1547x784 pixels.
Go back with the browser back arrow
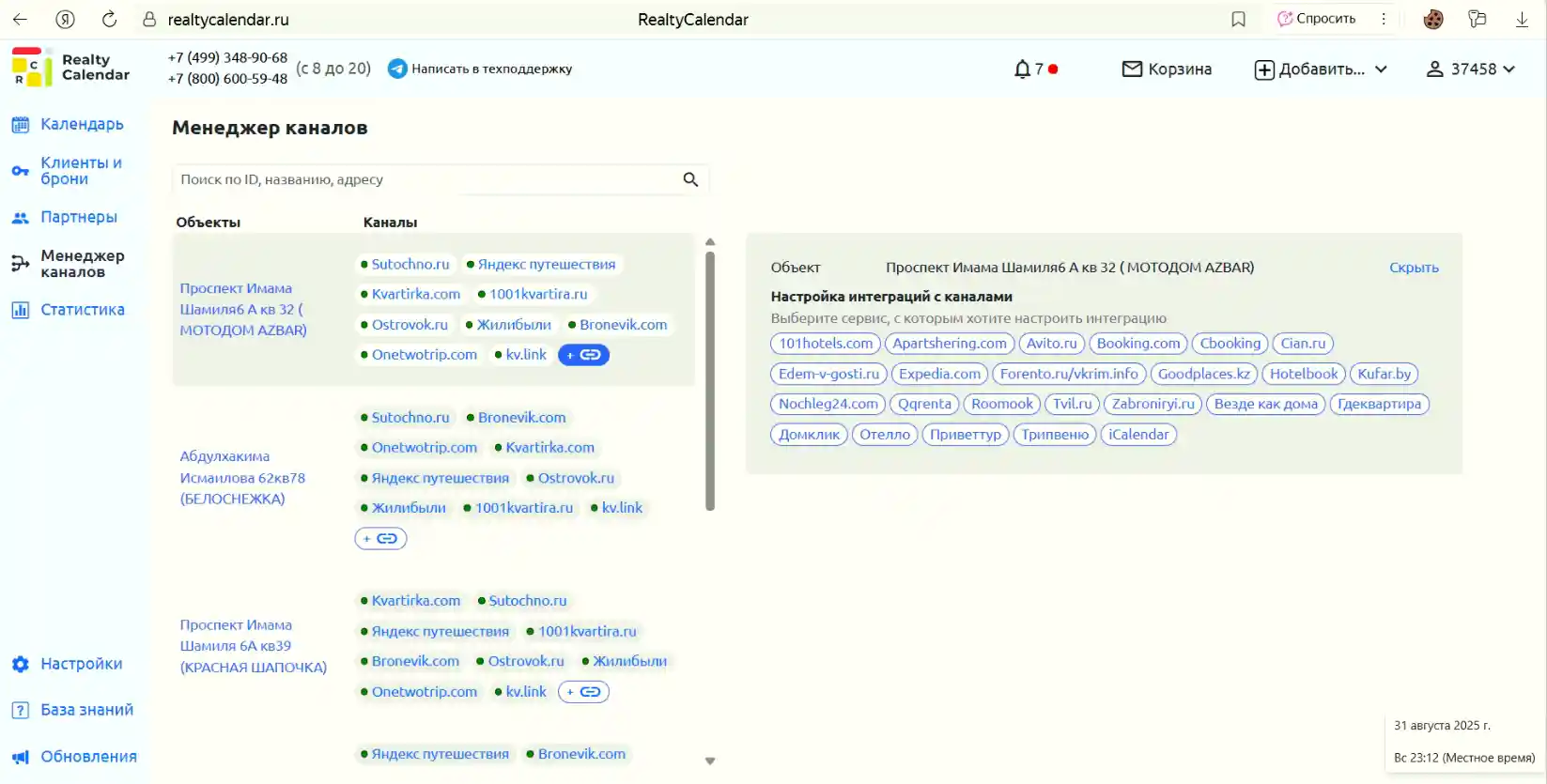(20, 19)
